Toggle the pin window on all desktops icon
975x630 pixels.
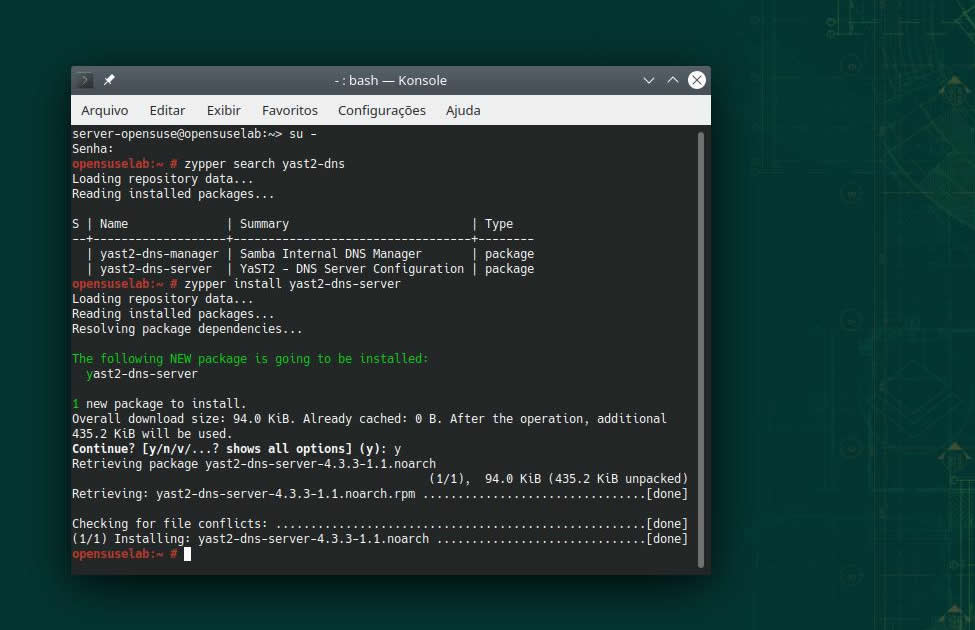click(109, 80)
